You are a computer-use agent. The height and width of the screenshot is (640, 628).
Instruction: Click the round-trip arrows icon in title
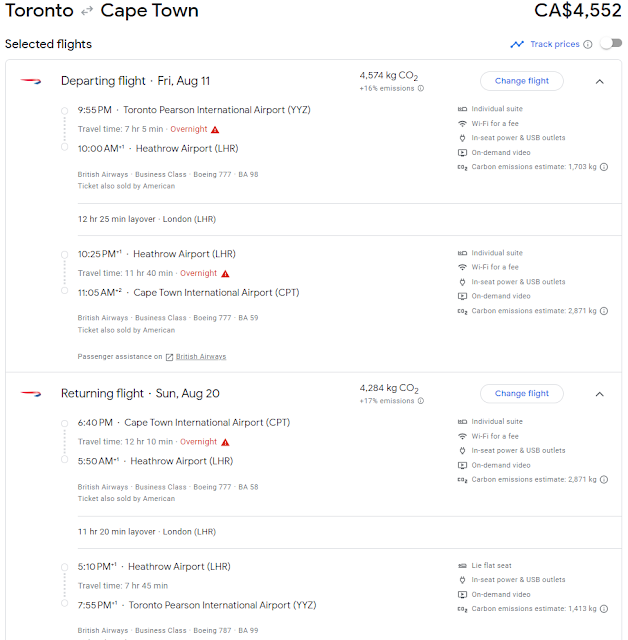(87, 11)
